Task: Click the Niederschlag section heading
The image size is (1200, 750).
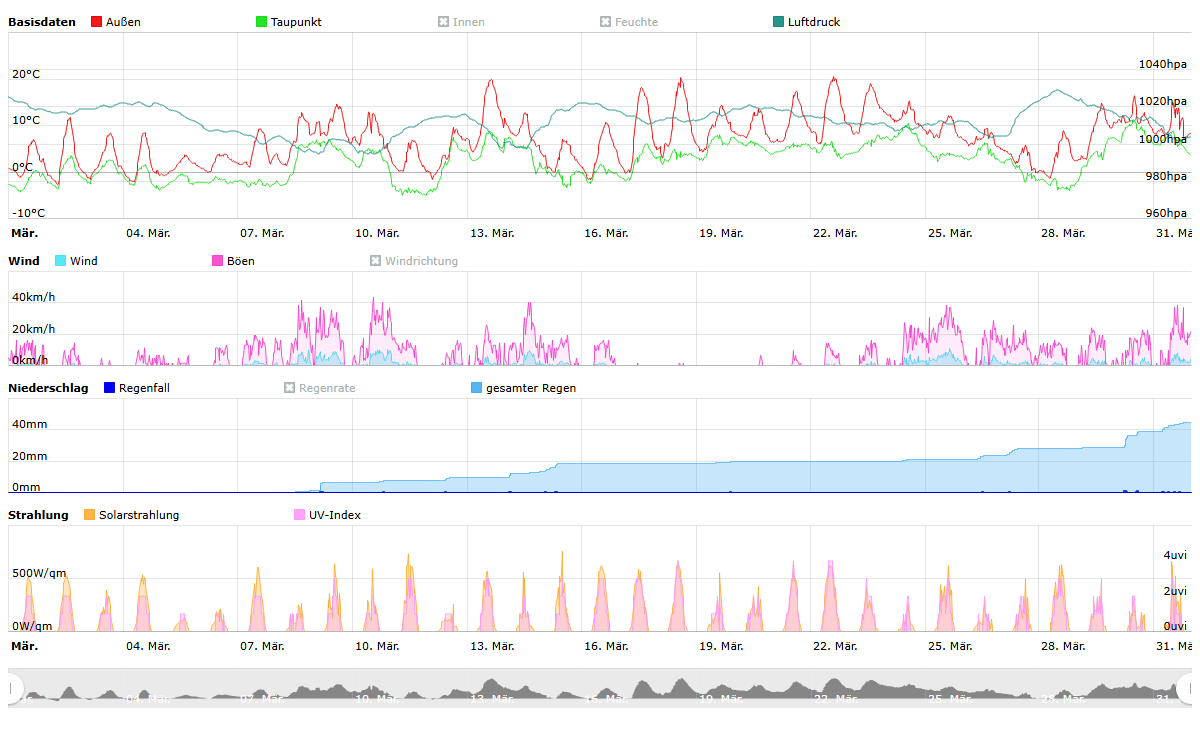Action: pos(48,388)
